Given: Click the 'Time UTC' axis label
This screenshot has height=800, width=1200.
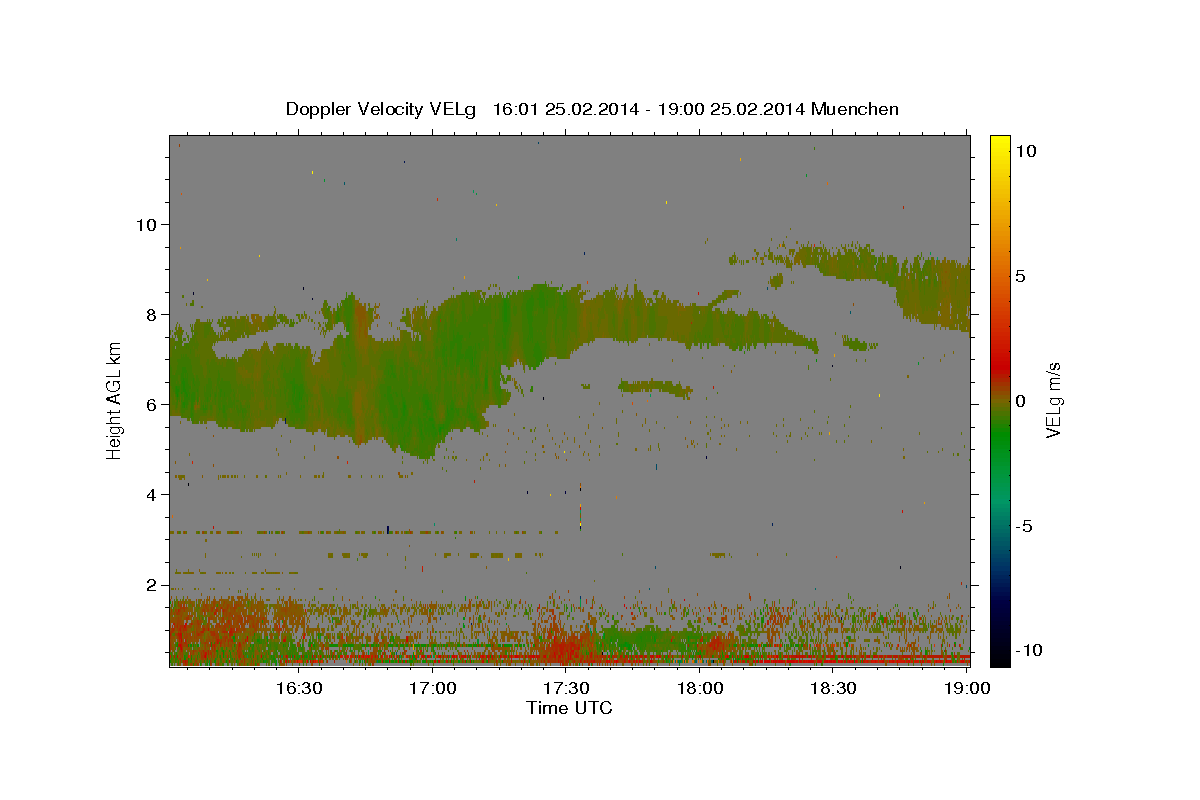Looking at the screenshot, I should (569, 708).
